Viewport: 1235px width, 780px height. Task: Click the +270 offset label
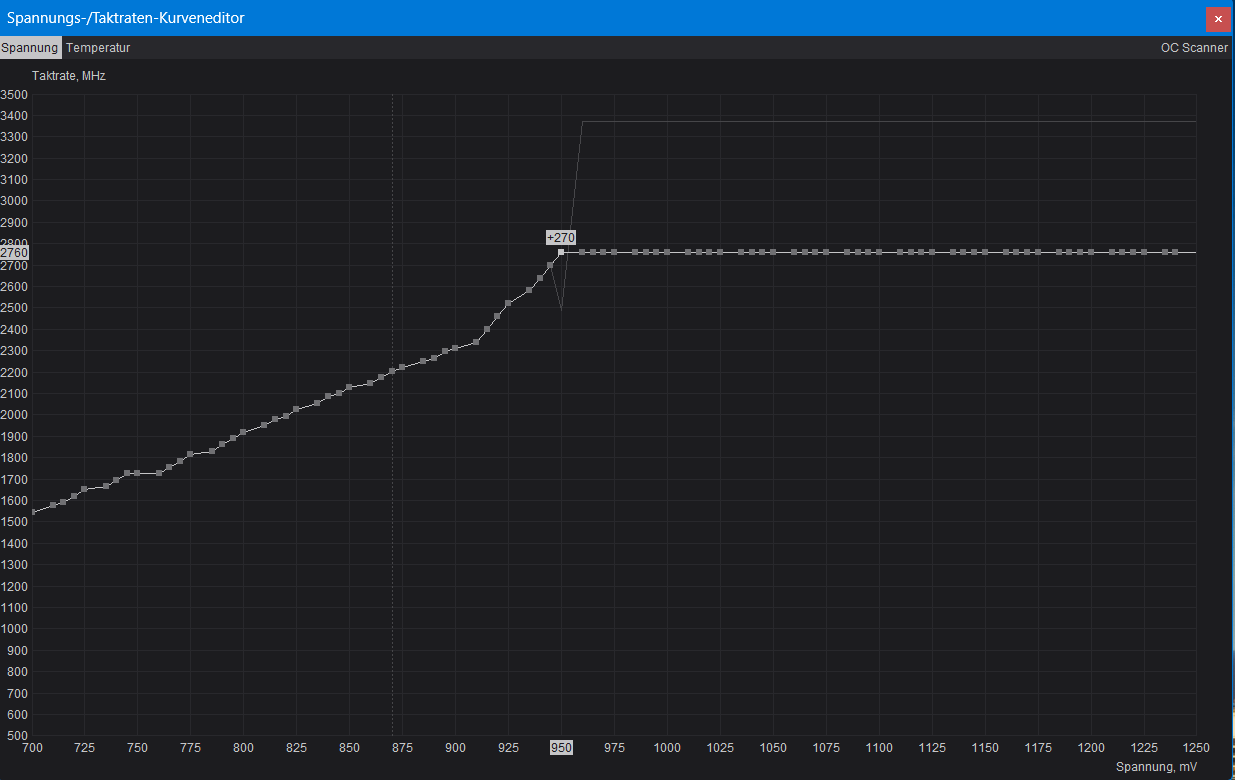pyautogui.click(x=561, y=237)
